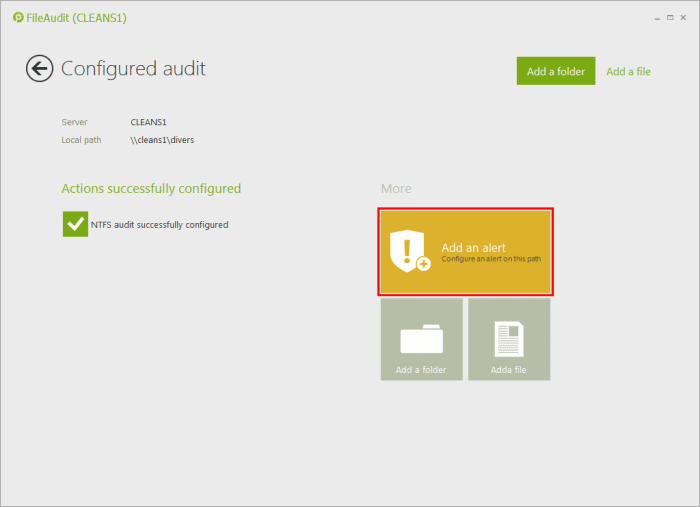Click the folder icon in the gray tile
This screenshot has height=507, width=700.
tap(421, 340)
